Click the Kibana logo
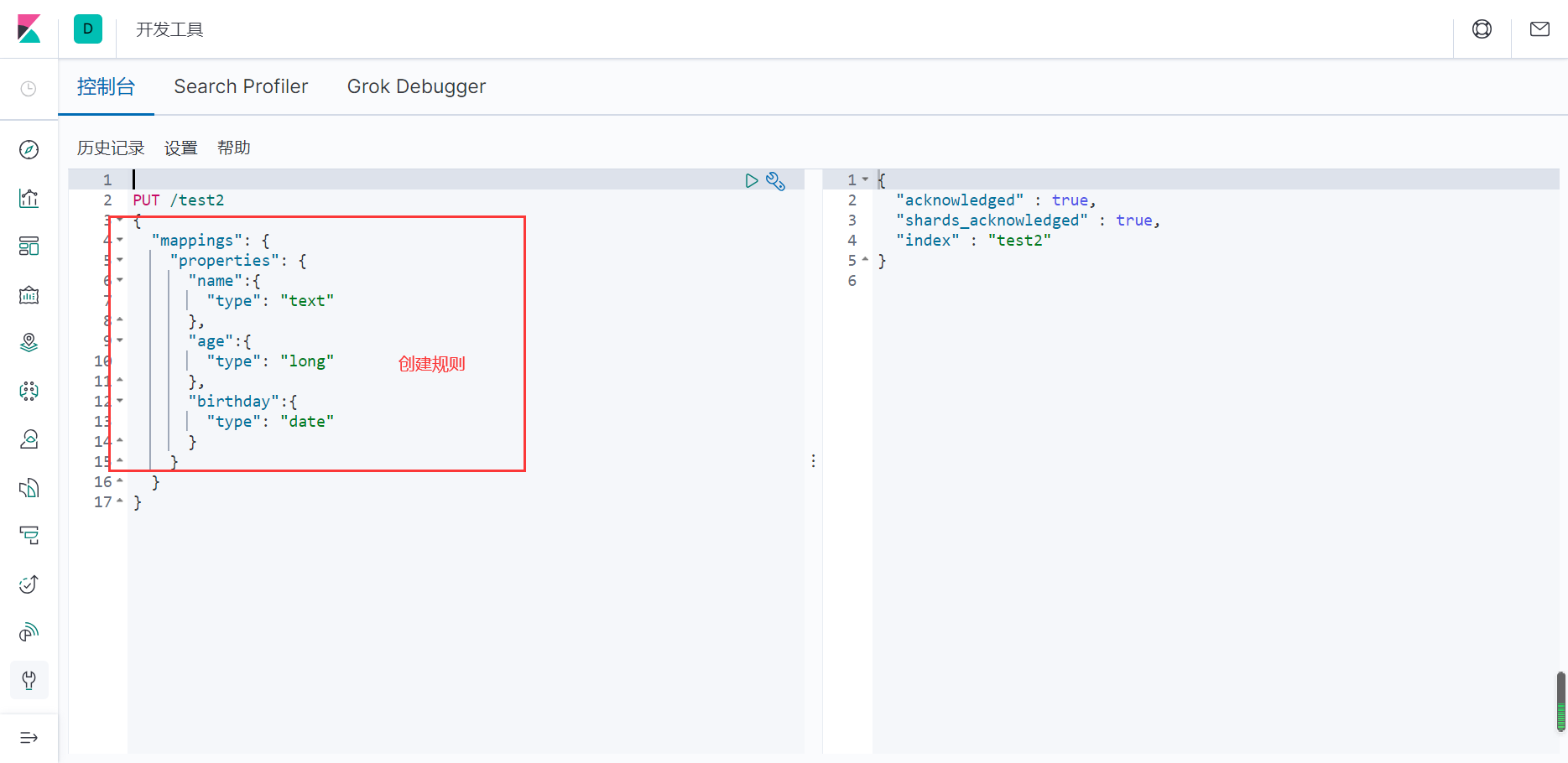1568x763 pixels. pyautogui.click(x=29, y=29)
